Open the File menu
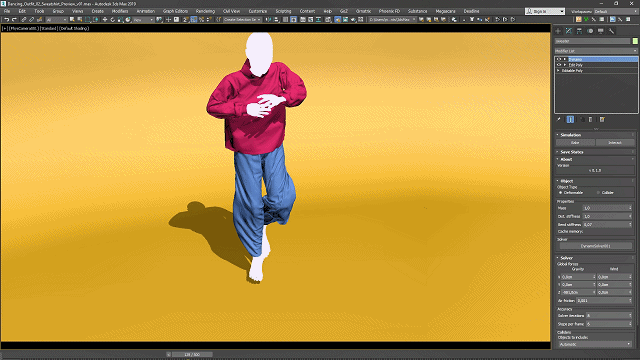Viewport: 640px width, 360px height. pos(7,11)
